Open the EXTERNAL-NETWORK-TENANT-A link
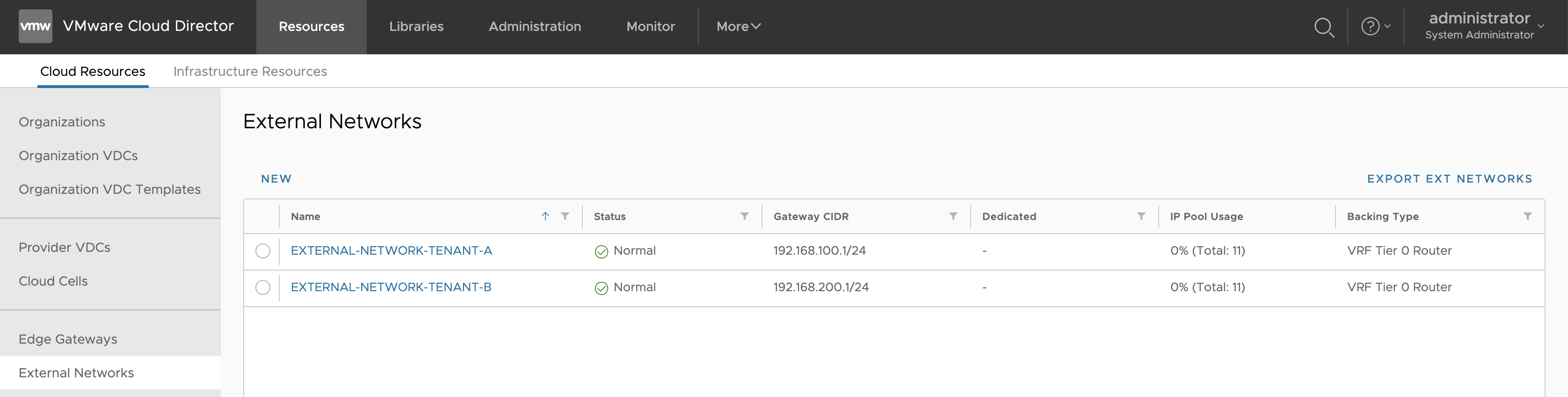Viewport: 1568px width, 397px height. (391, 250)
